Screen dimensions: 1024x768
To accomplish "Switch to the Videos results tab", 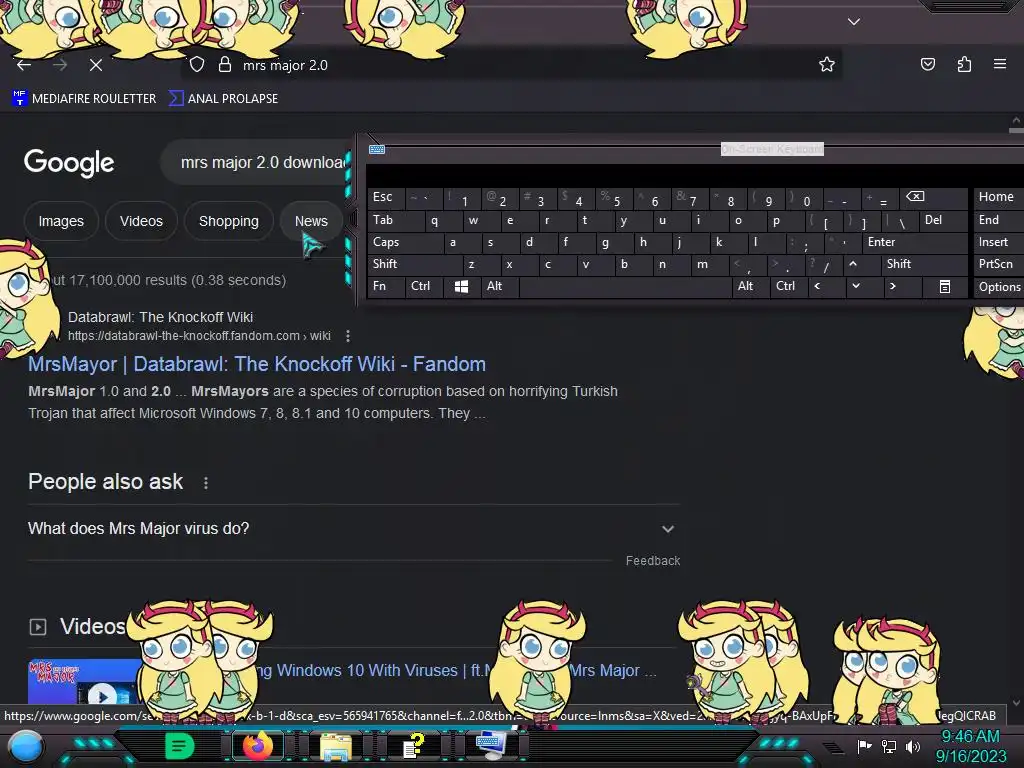I will [x=141, y=221].
